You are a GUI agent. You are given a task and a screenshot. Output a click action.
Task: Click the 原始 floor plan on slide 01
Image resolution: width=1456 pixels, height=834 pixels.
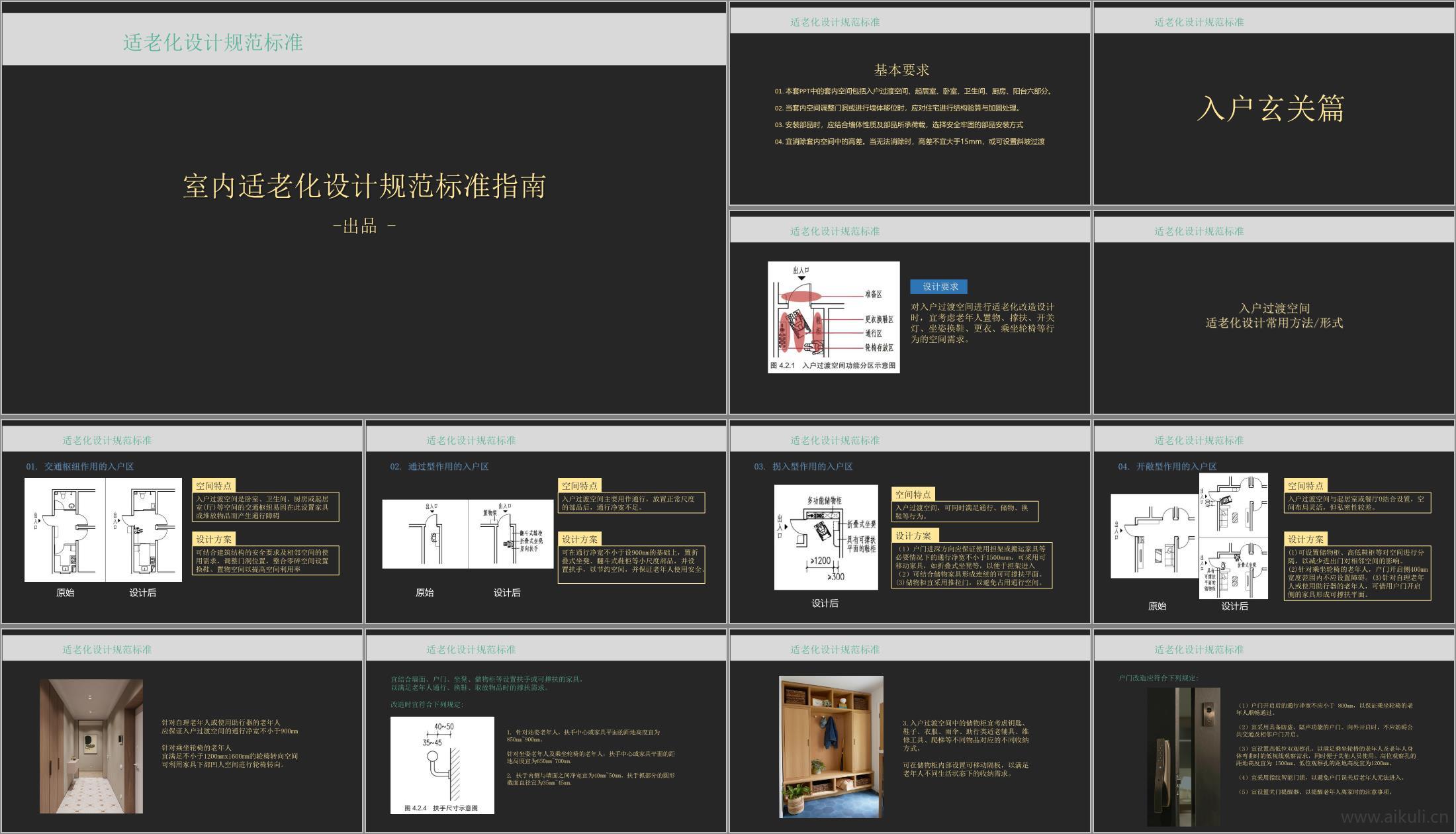[65, 530]
